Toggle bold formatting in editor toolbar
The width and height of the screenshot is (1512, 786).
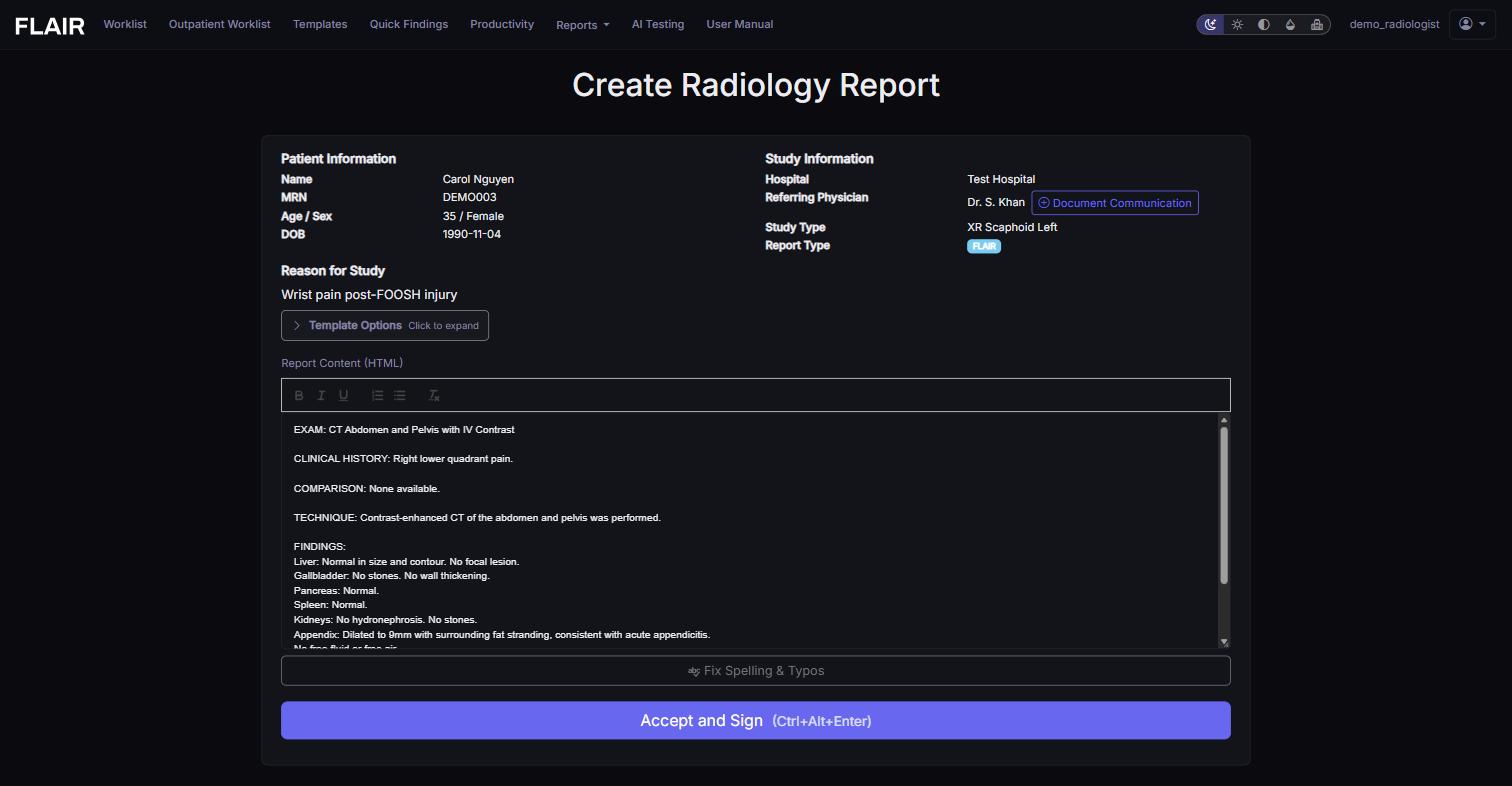click(x=299, y=396)
